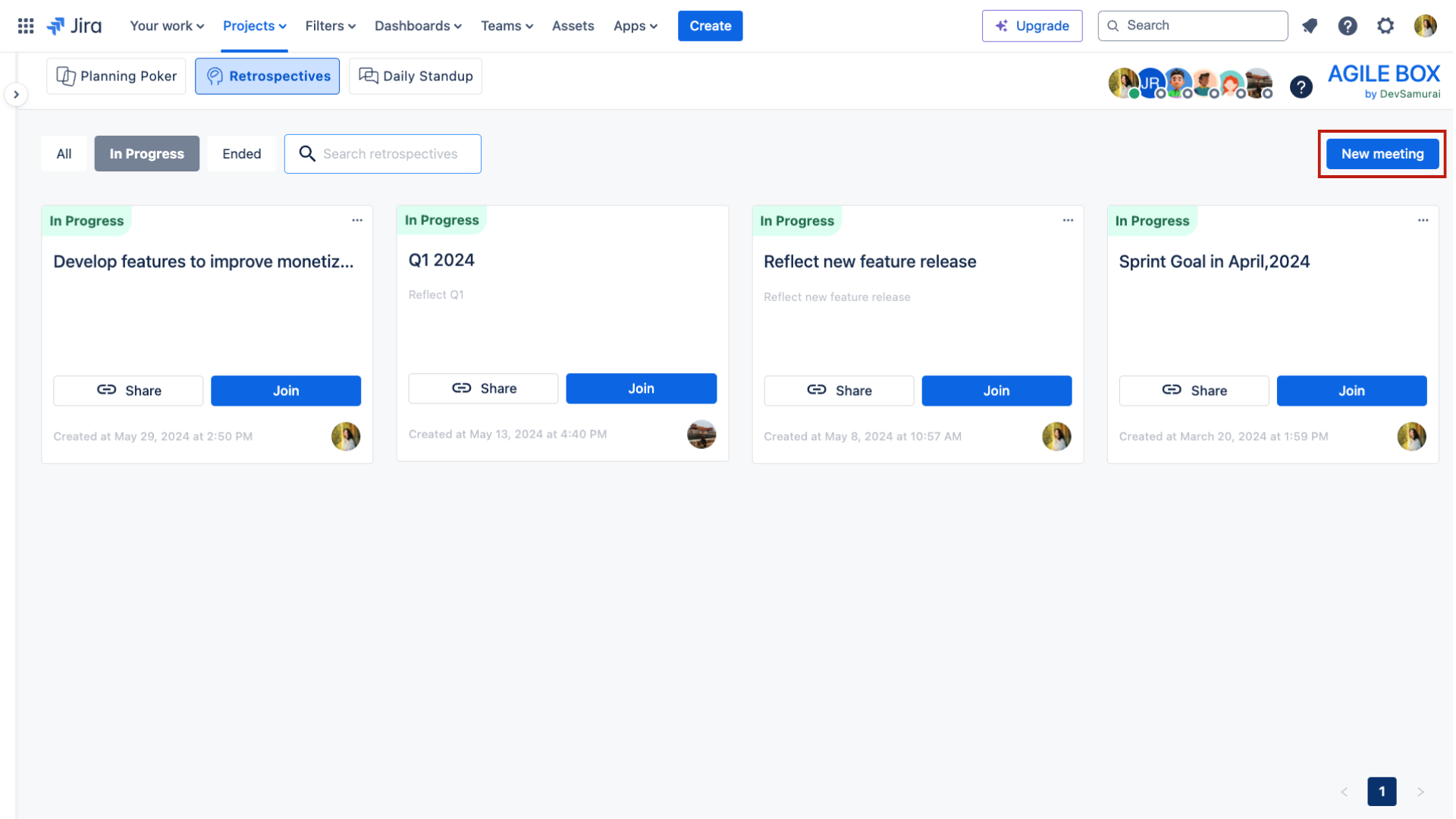This screenshot has height=819, width=1456.
Task: Expand the Dashboards dropdown menu
Action: [418, 25]
